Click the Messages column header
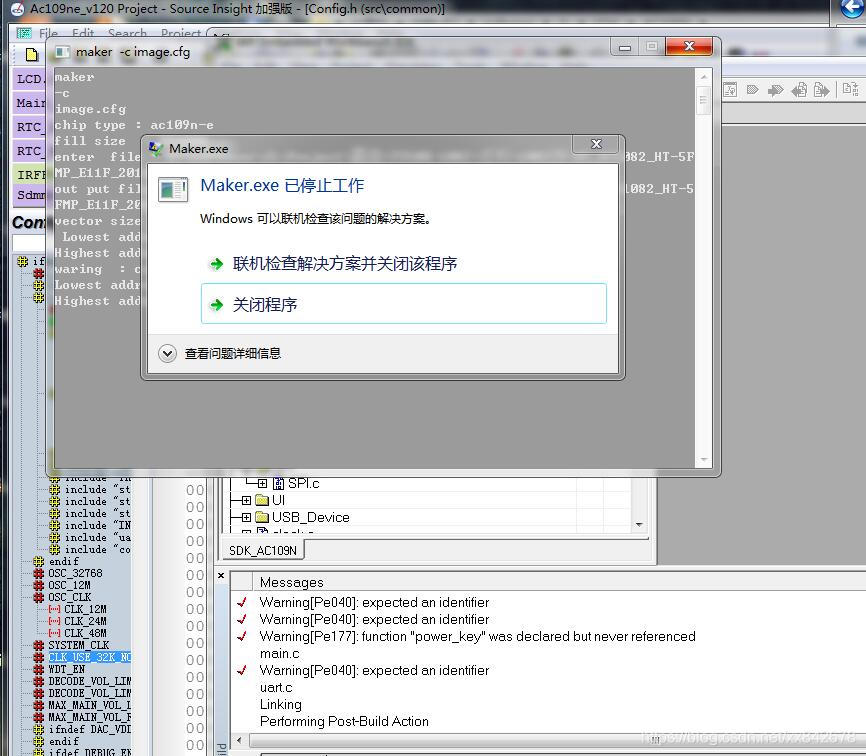The width and height of the screenshot is (866, 756). point(292,582)
